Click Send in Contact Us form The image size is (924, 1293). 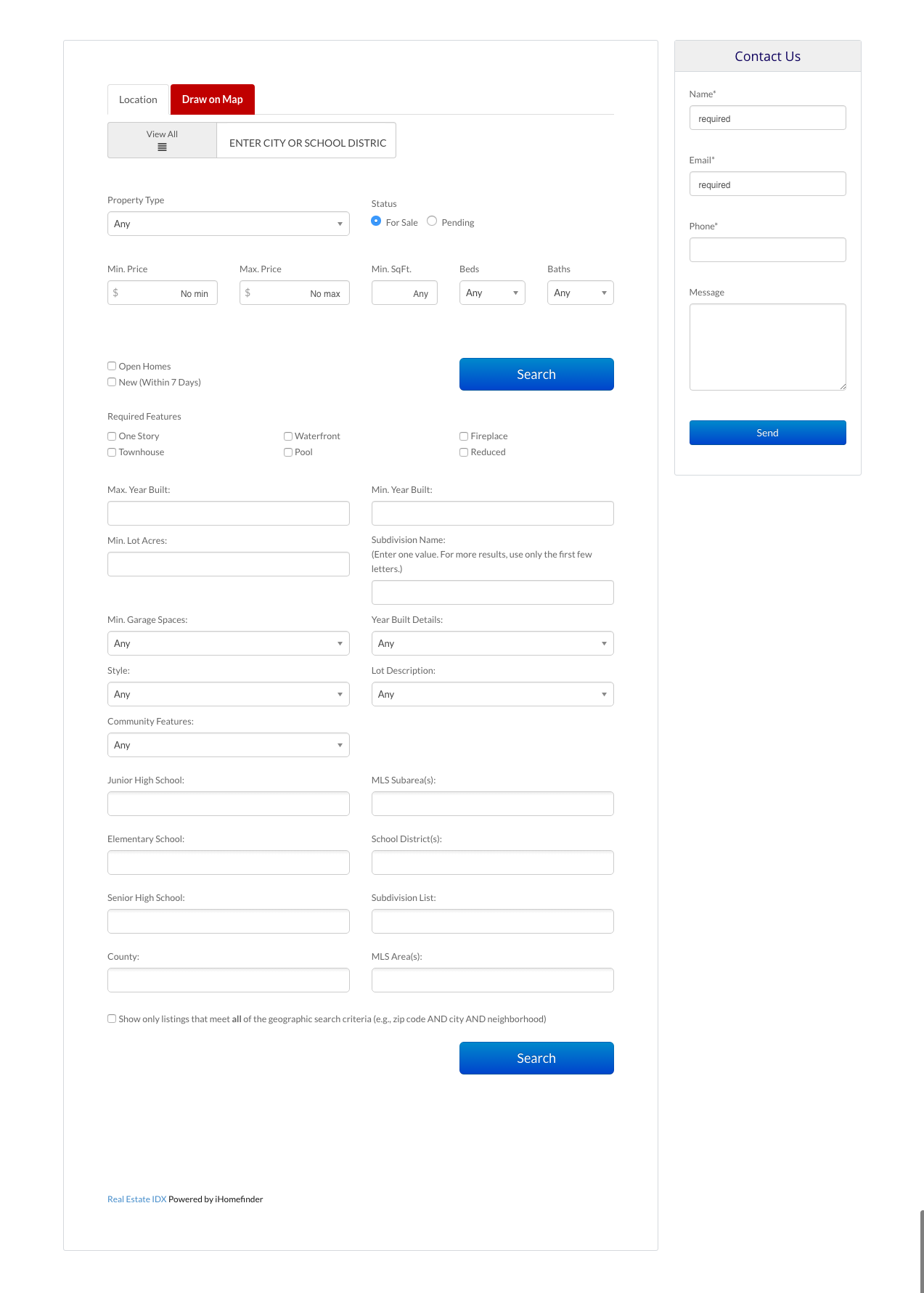click(x=767, y=433)
